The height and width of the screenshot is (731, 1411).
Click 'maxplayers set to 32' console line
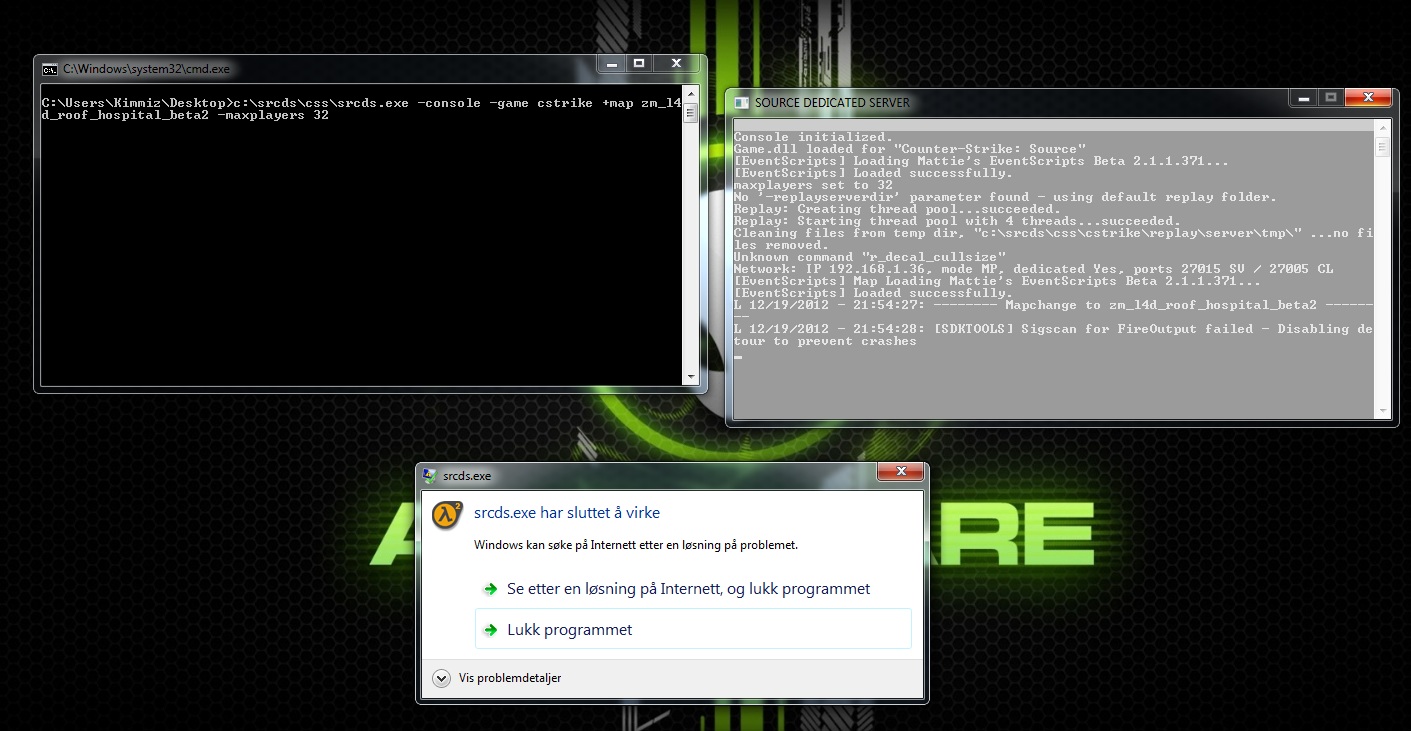813,185
